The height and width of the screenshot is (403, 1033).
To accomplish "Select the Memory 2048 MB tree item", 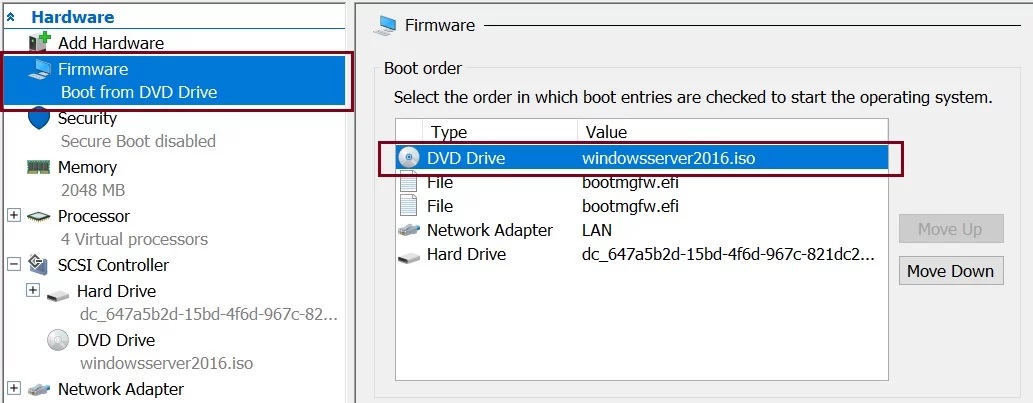I will point(87,167).
